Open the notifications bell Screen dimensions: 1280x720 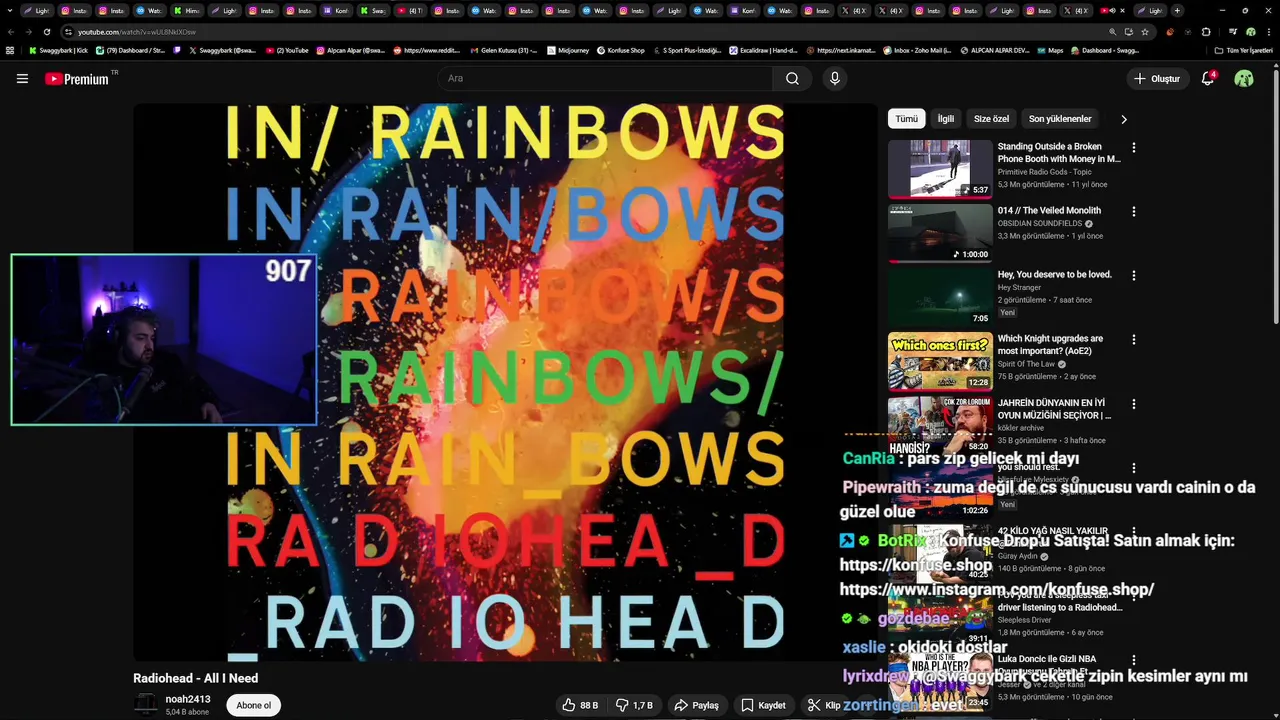(1208, 78)
